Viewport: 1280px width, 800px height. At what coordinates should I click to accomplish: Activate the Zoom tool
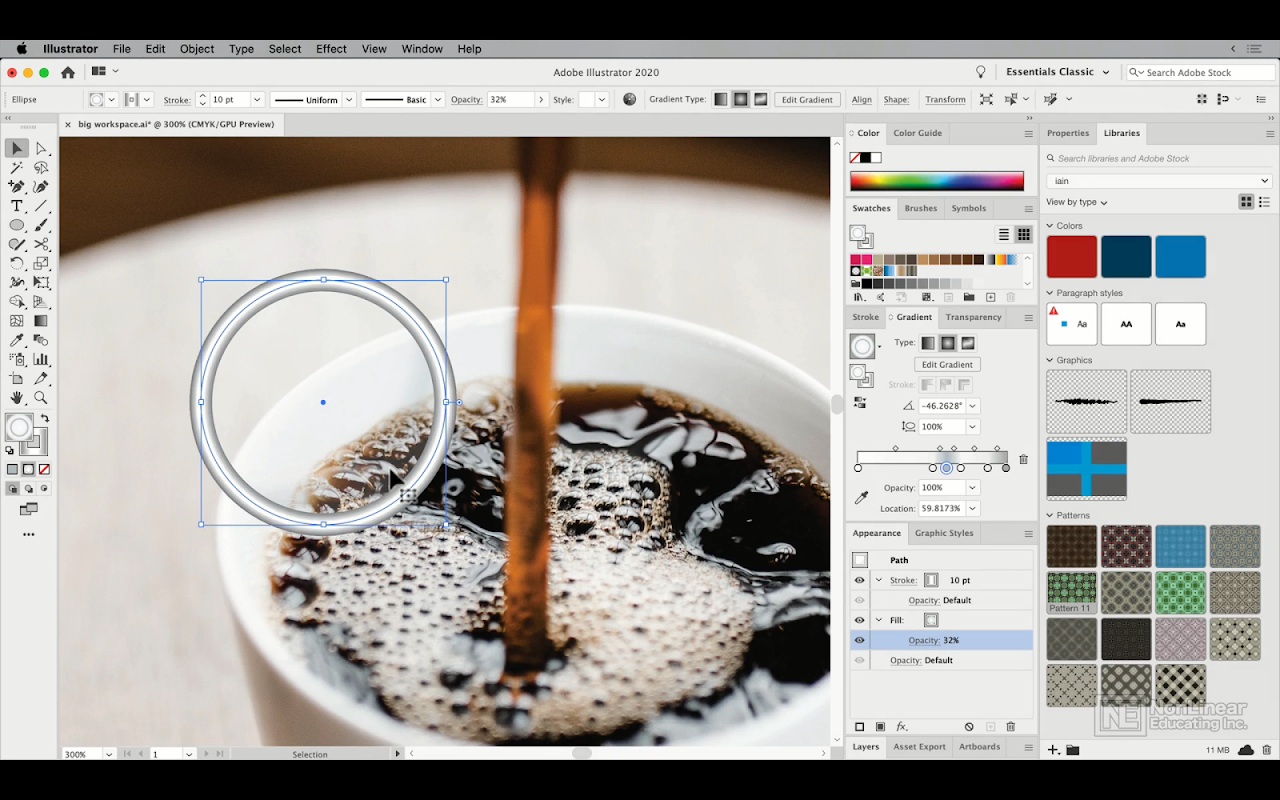pyautogui.click(x=41, y=398)
